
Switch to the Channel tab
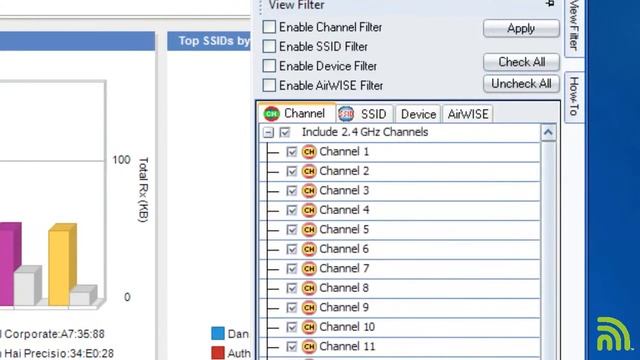[x=297, y=113]
